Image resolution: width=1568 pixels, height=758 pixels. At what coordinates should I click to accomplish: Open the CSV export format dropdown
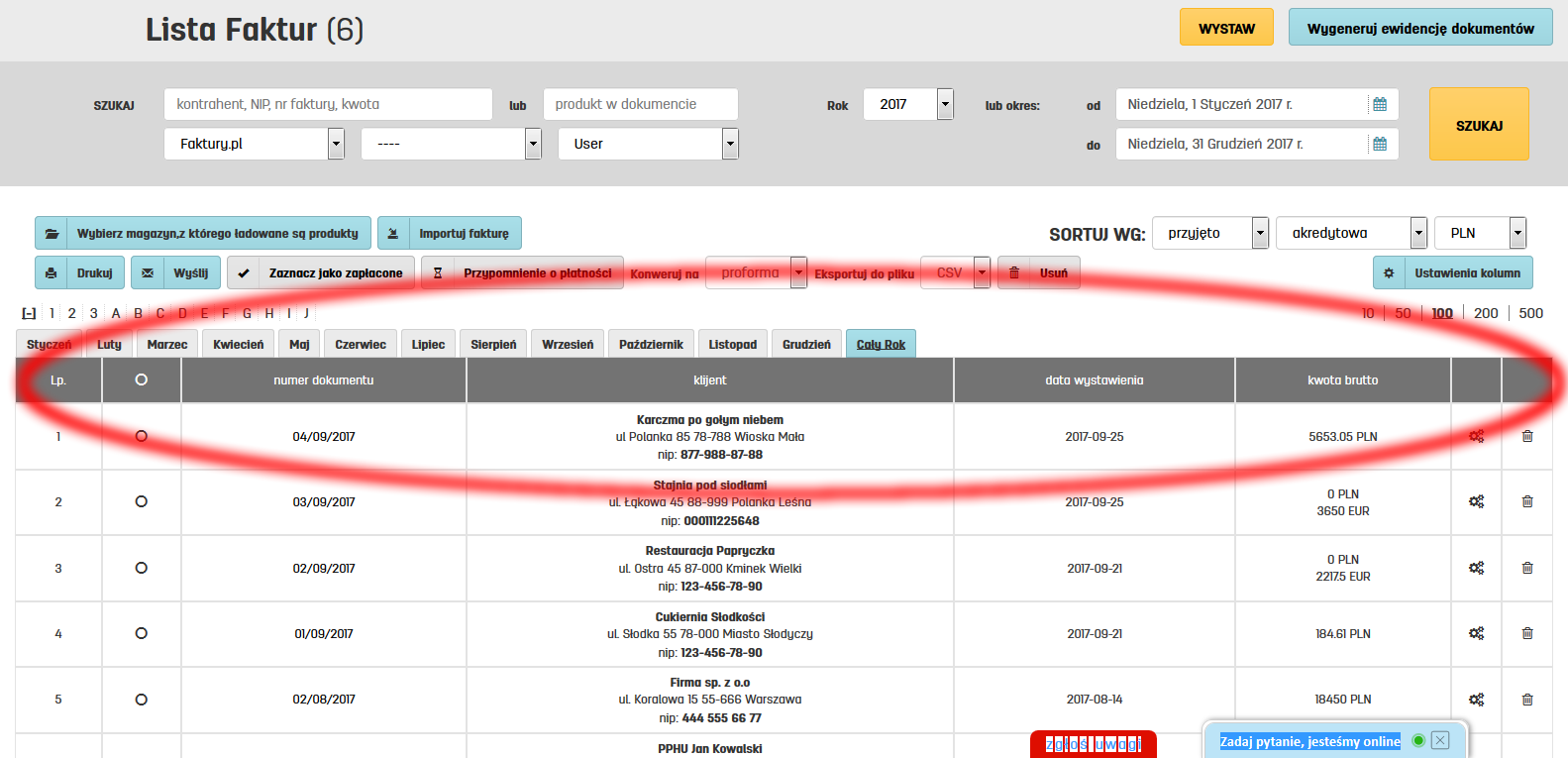click(981, 272)
